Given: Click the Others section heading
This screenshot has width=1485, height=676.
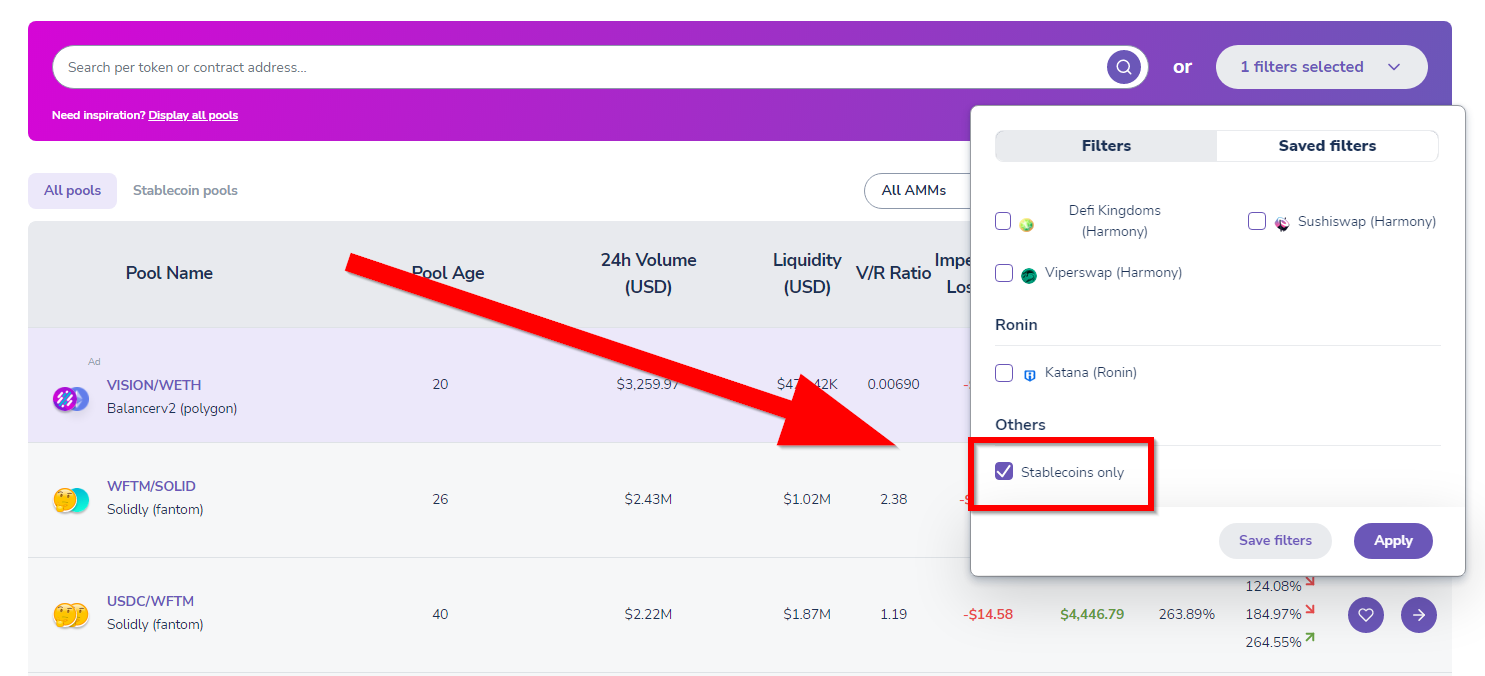Looking at the screenshot, I should pyautogui.click(x=1020, y=425).
